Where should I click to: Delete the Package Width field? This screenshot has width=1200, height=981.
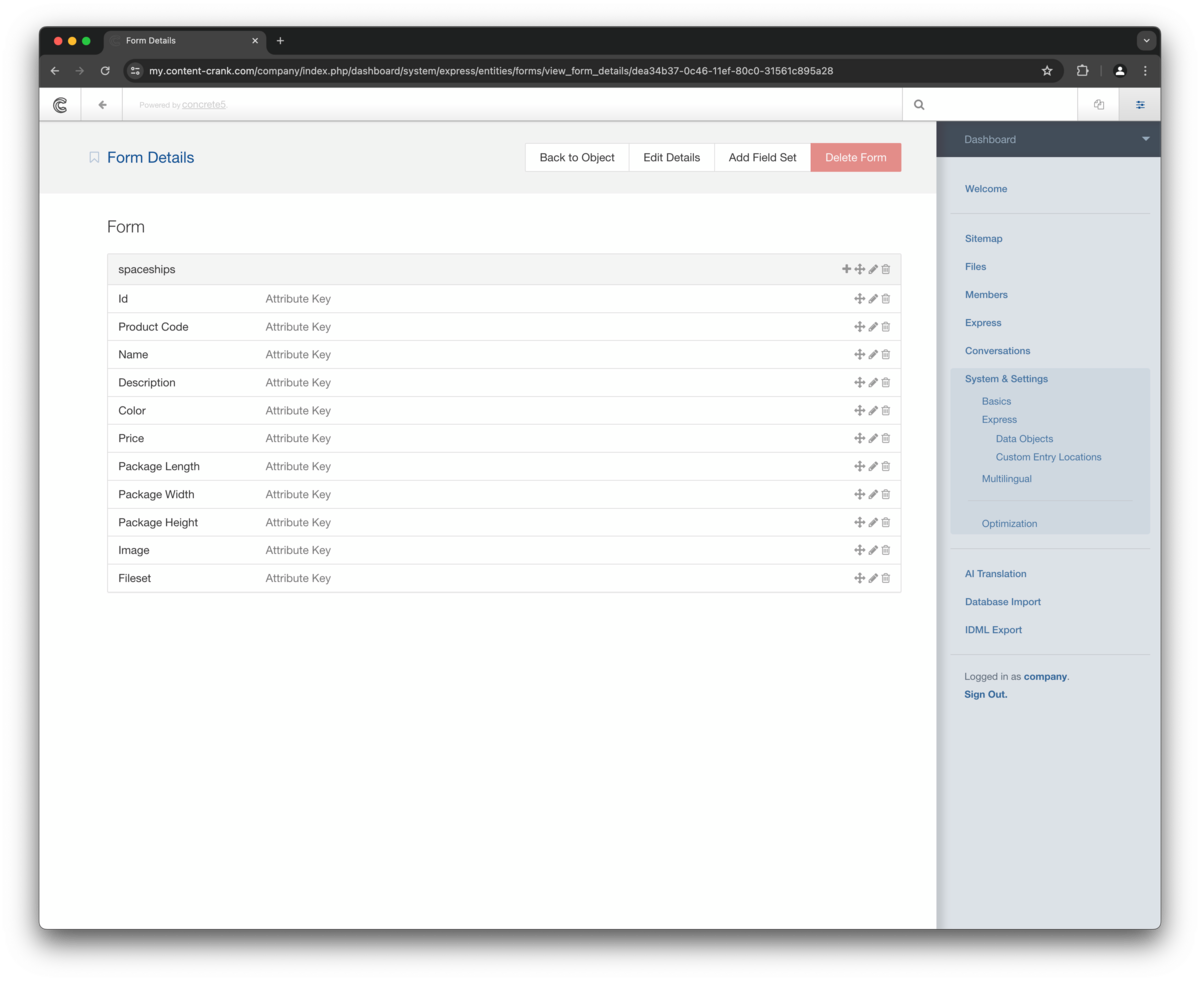tap(886, 495)
